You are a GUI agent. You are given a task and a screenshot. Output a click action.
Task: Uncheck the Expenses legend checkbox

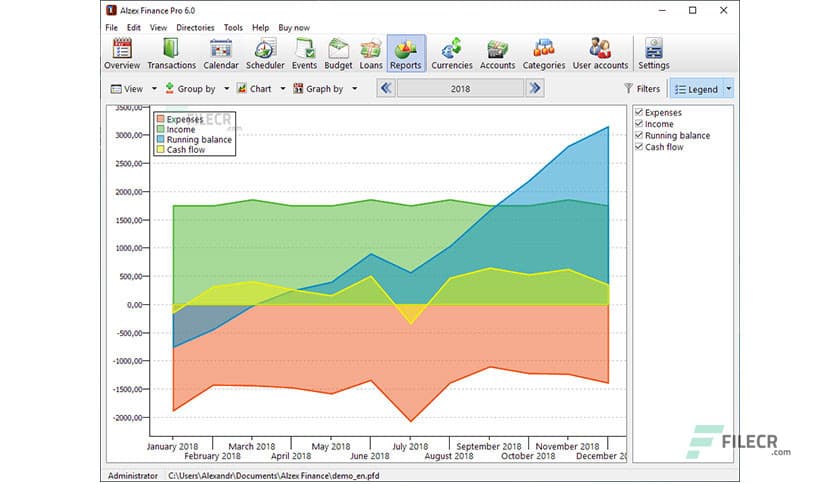tap(639, 113)
